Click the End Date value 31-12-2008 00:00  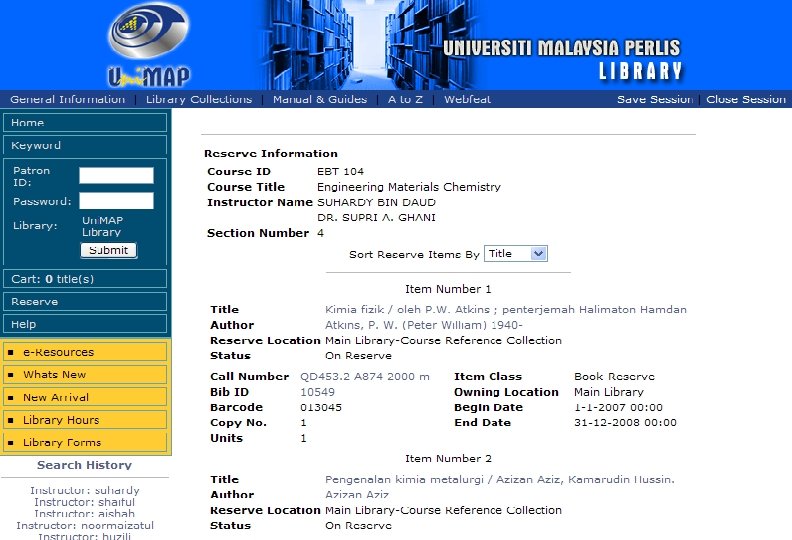tap(625, 423)
